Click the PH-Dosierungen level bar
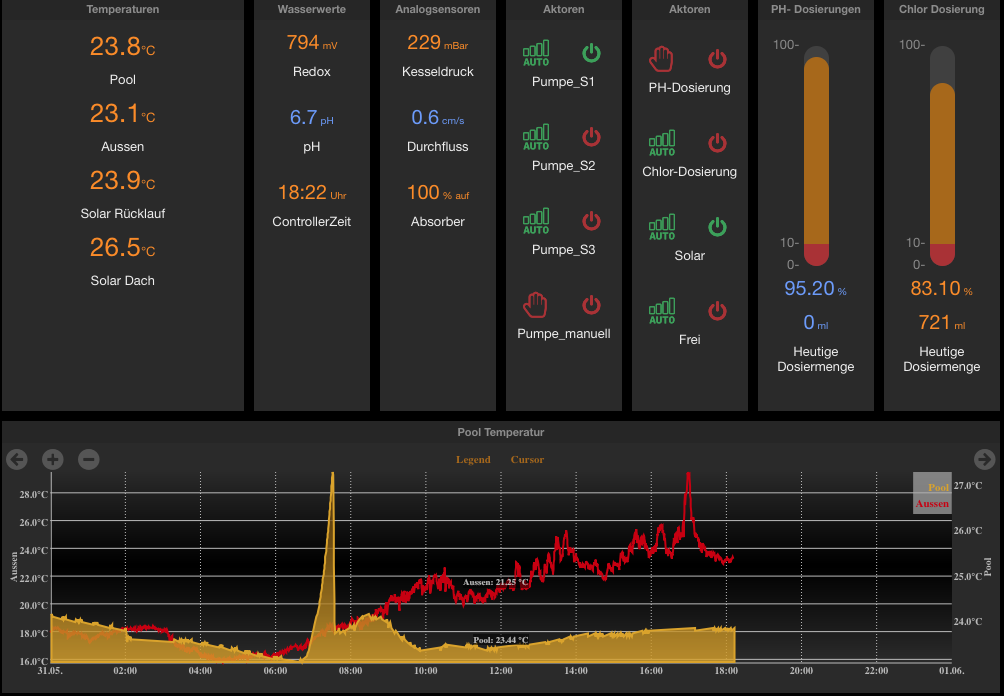 [816, 156]
